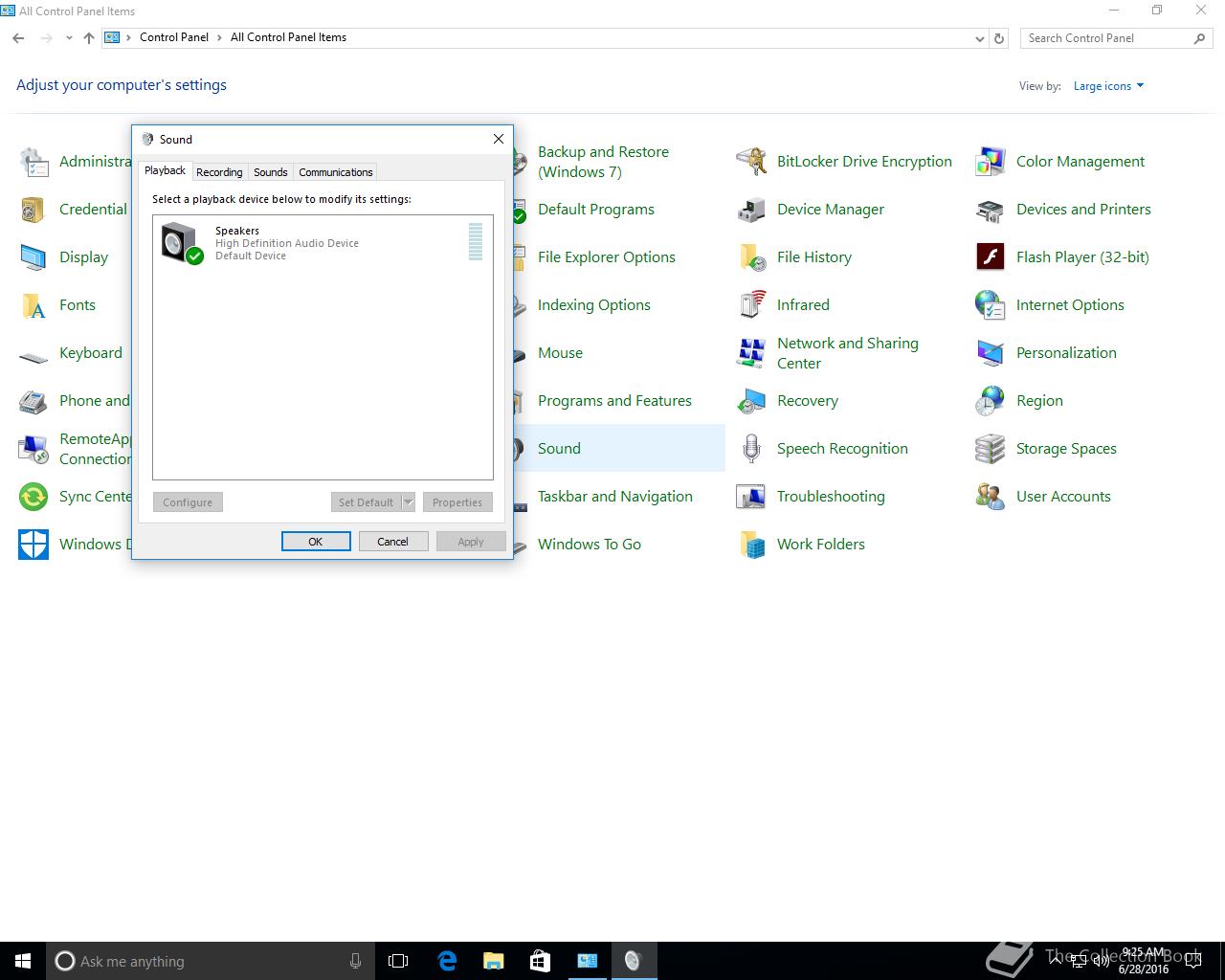The image size is (1225, 980).
Task: Switch to the Recording tab
Action: pos(219,172)
